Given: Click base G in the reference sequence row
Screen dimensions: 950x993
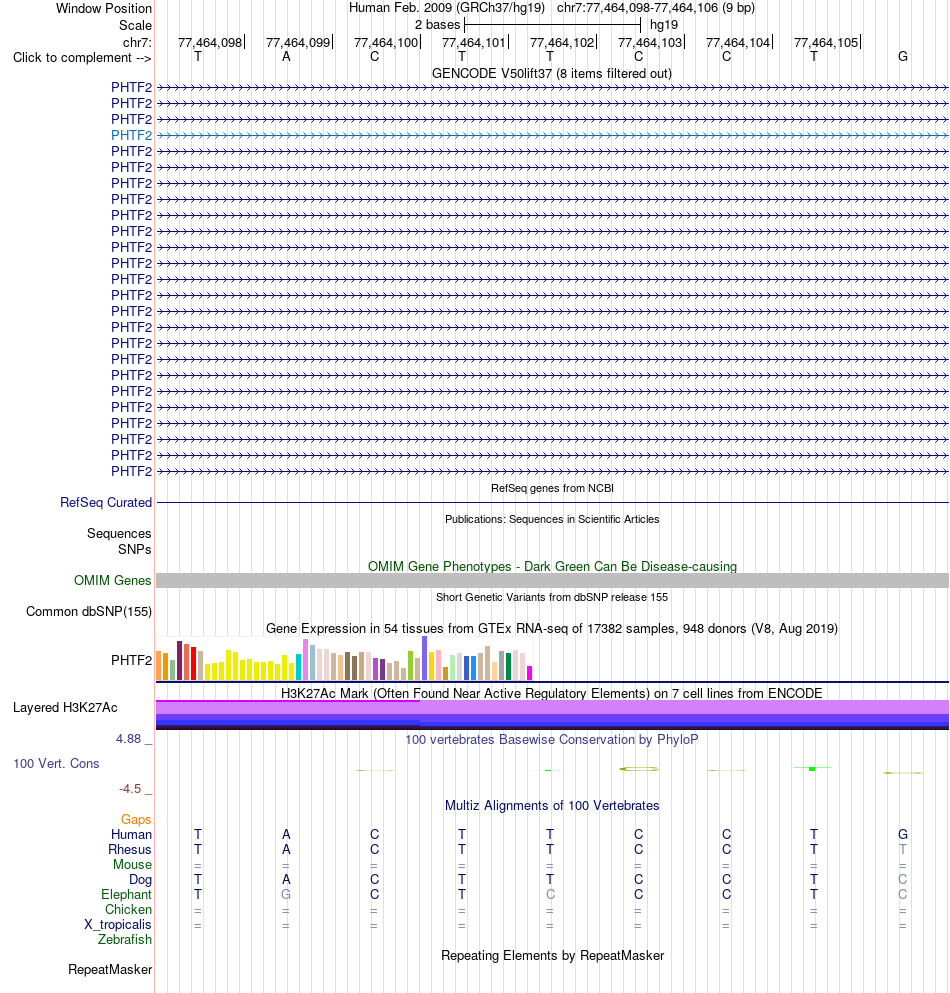Looking at the screenshot, I should coord(902,56).
